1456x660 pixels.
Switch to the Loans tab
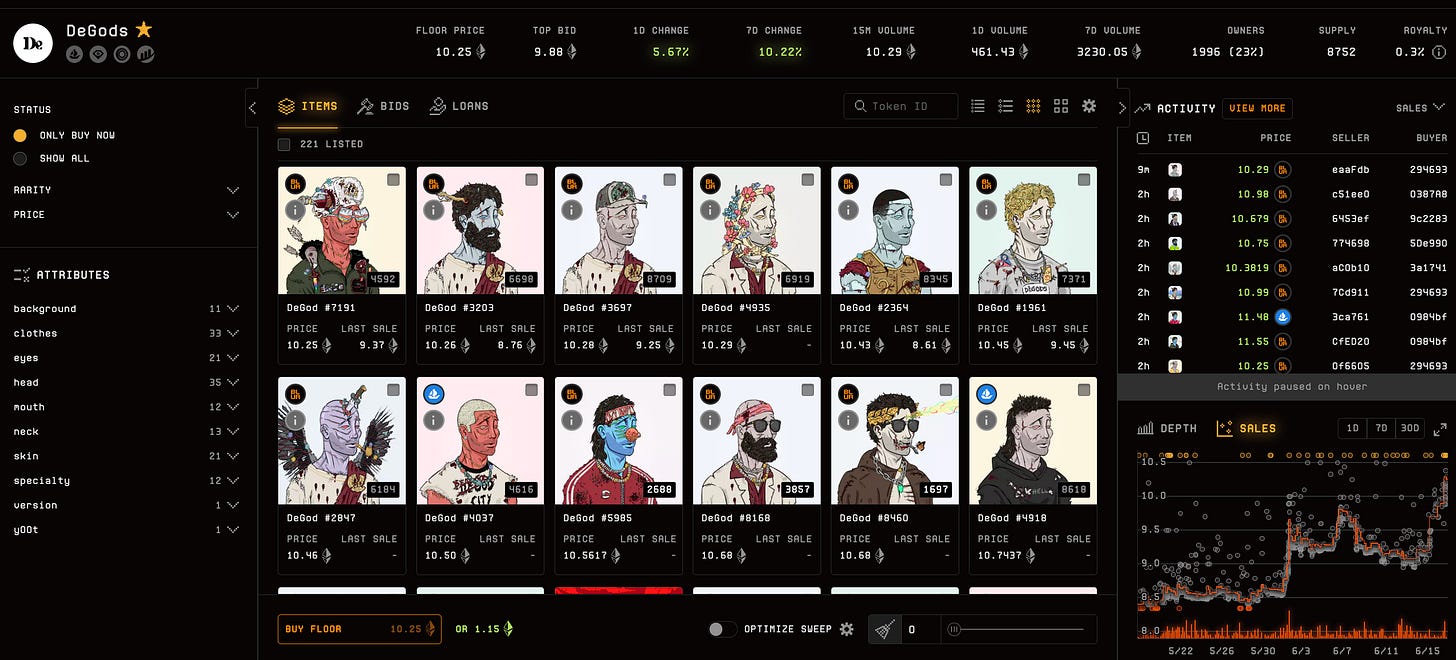pos(459,106)
